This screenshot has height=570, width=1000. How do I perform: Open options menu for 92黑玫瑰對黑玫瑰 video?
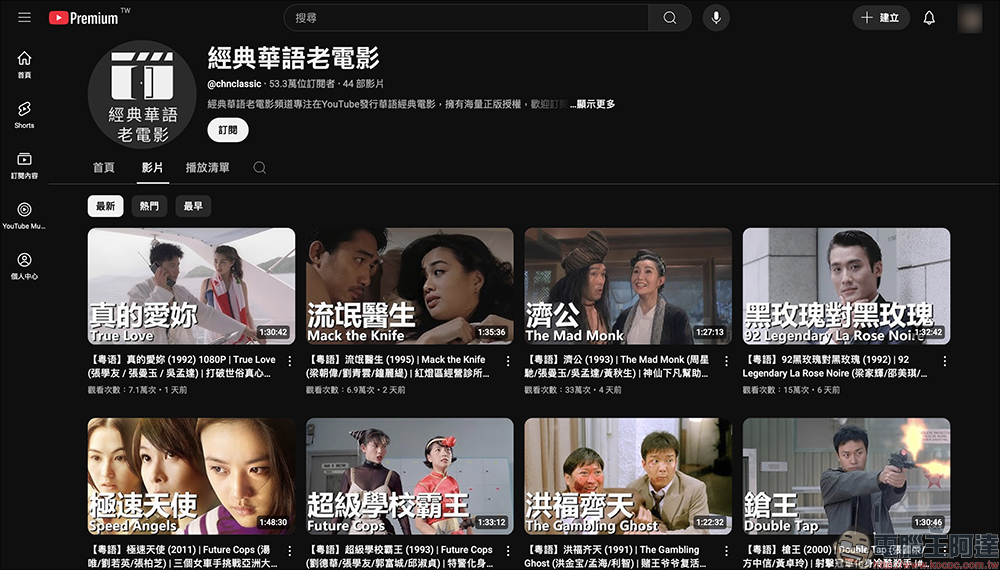click(x=945, y=362)
